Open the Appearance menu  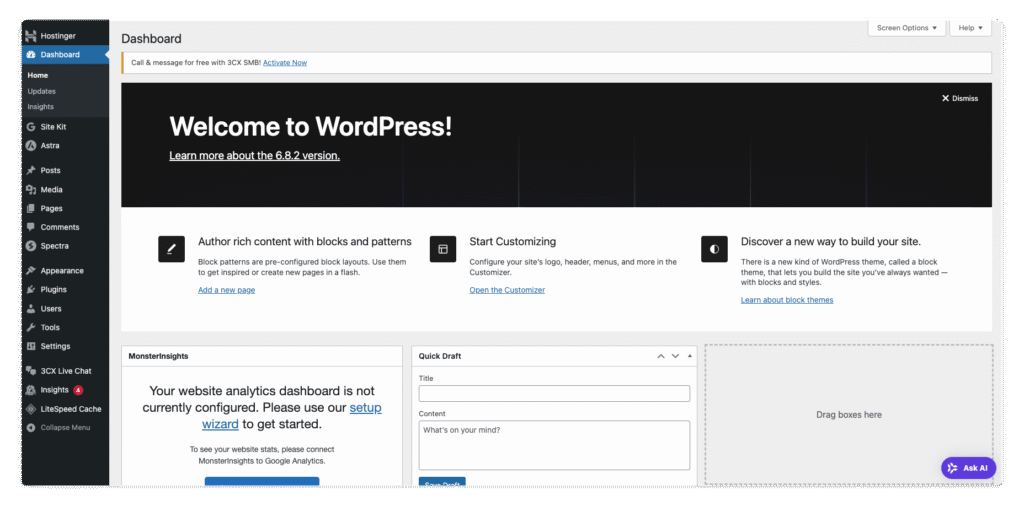[x=65, y=271]
